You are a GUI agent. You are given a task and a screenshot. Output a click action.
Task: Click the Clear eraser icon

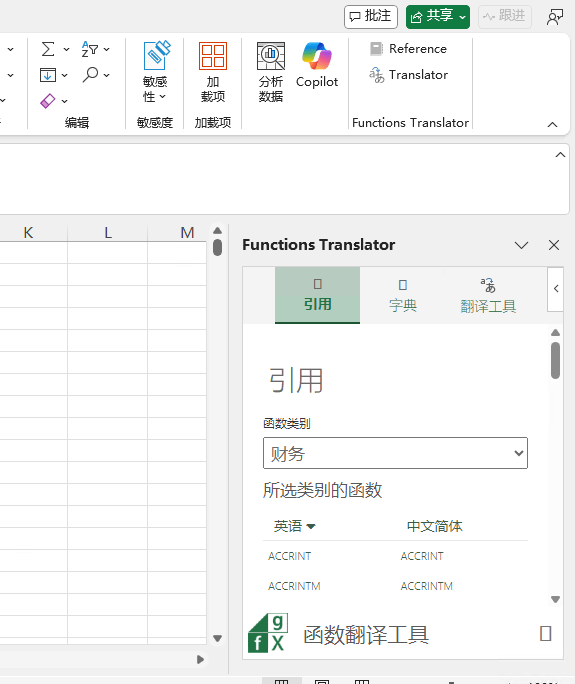48,101
